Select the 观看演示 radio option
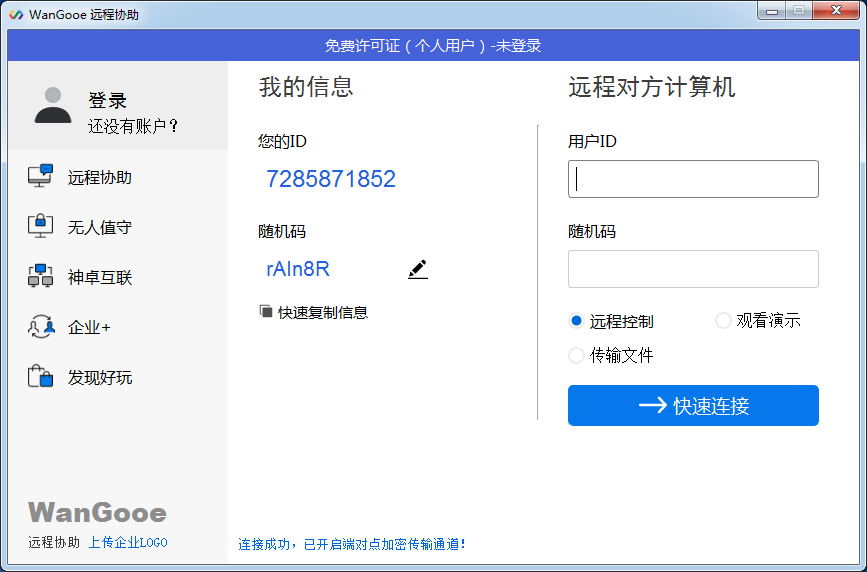 [x=723, y=321]
